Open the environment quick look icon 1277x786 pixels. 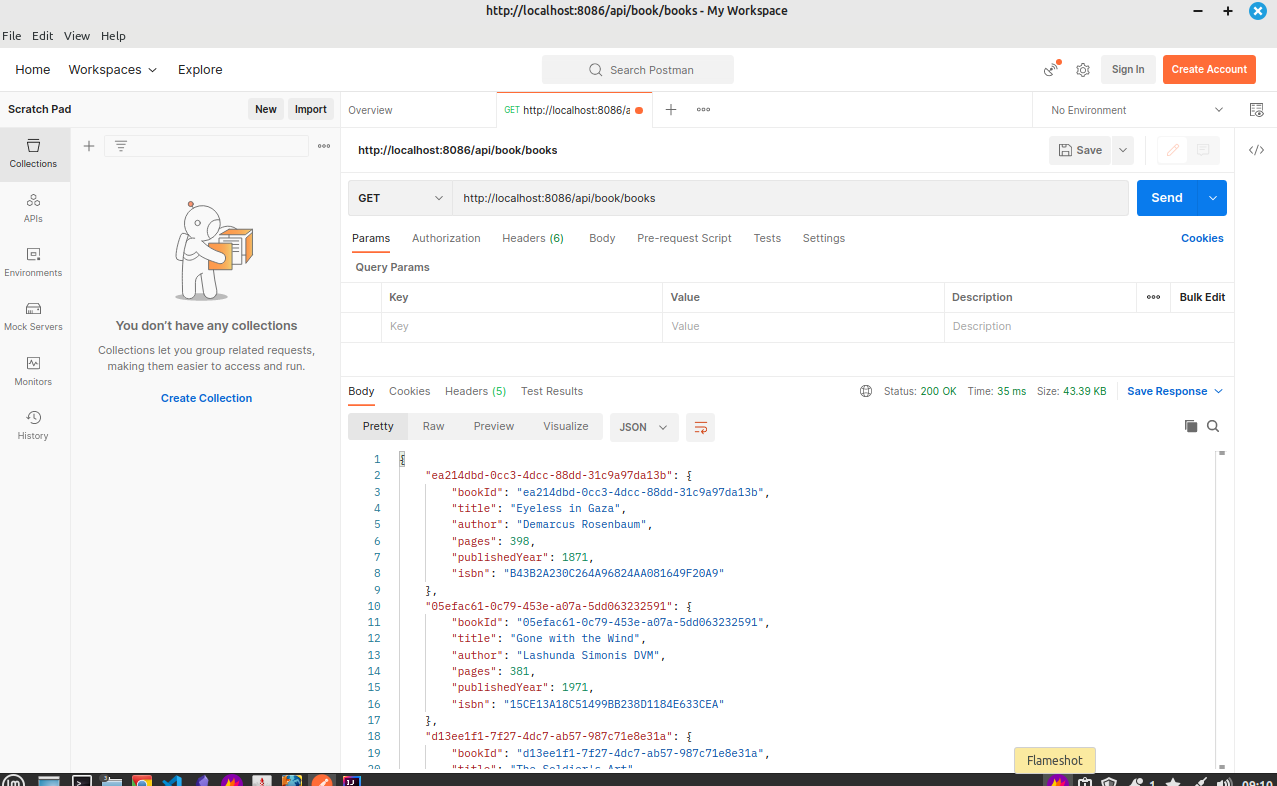[1257, 110]
